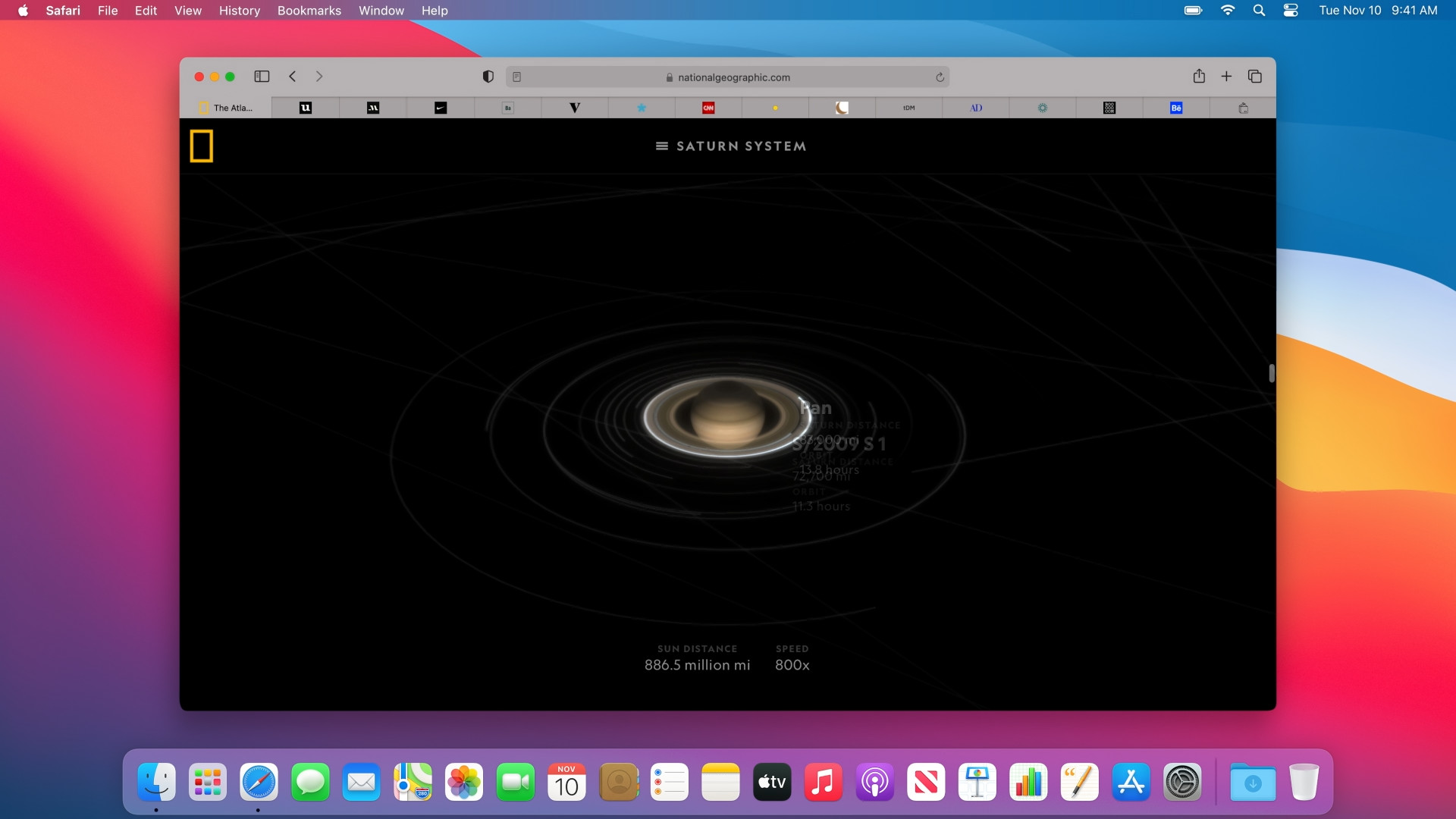The width and height of the screenshot is (1456, 819).
Task: Open the History menu
Action: click(x=240, y=11)
